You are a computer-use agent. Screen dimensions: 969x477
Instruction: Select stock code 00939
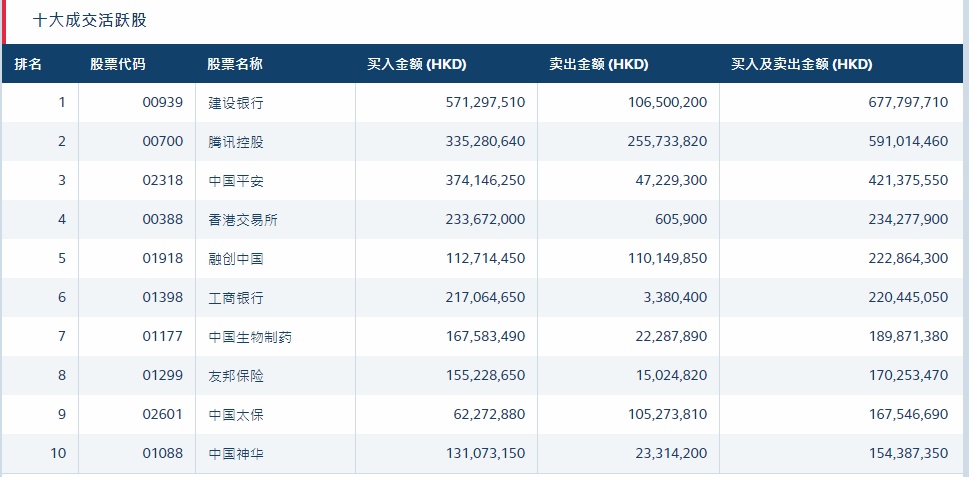[163, 103]
